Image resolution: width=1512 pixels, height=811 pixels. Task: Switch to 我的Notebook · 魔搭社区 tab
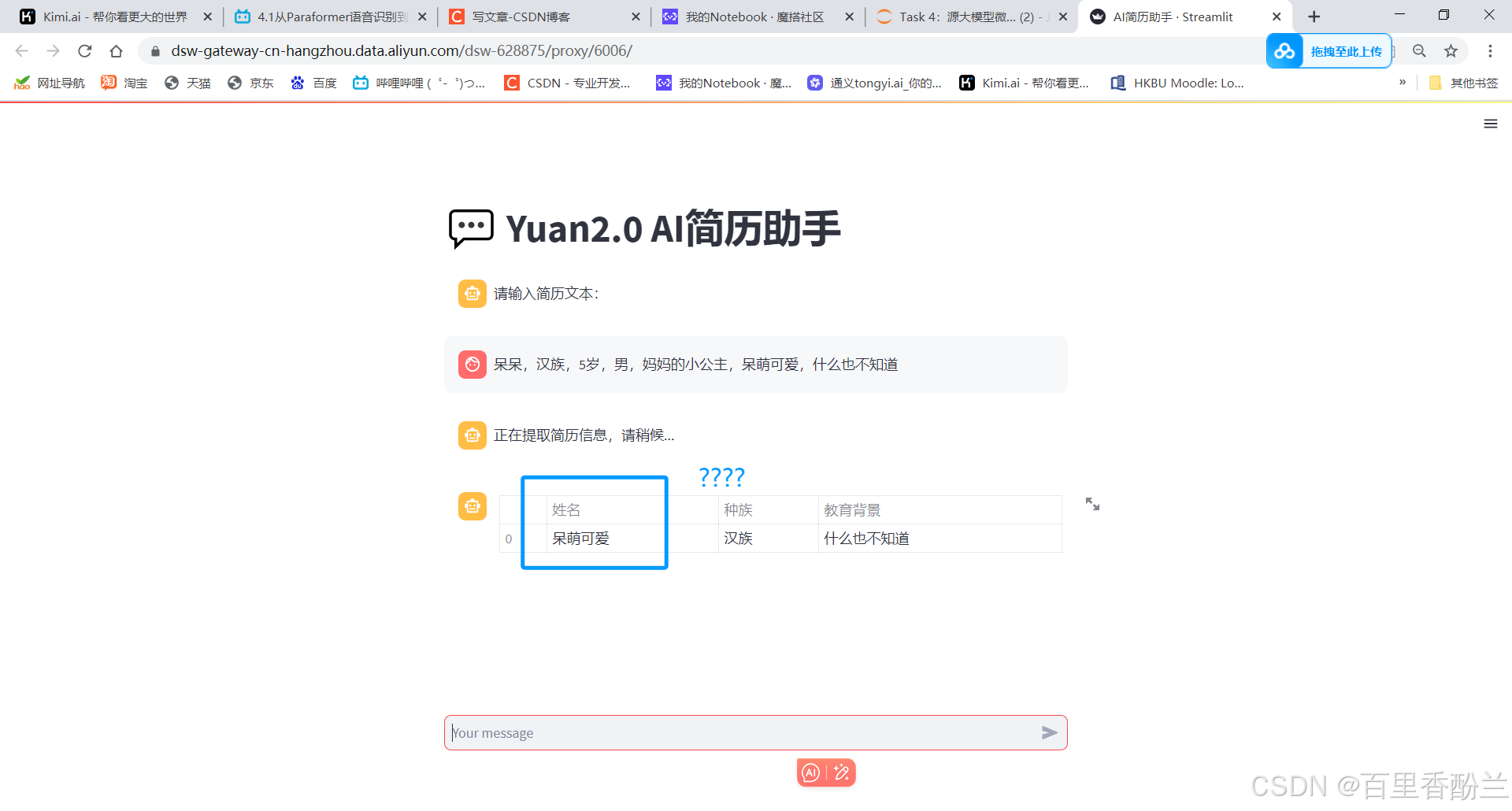[x=756, y=17]
